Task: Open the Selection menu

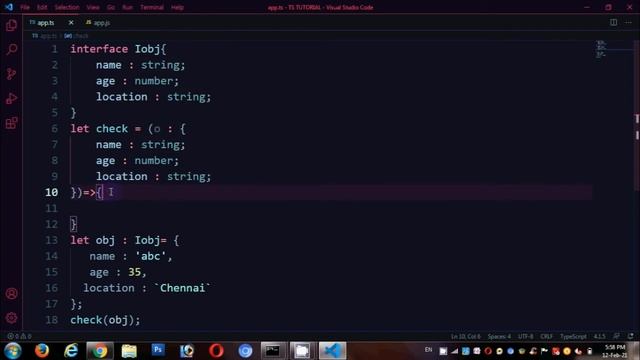Action: click(x=67, y=7)
